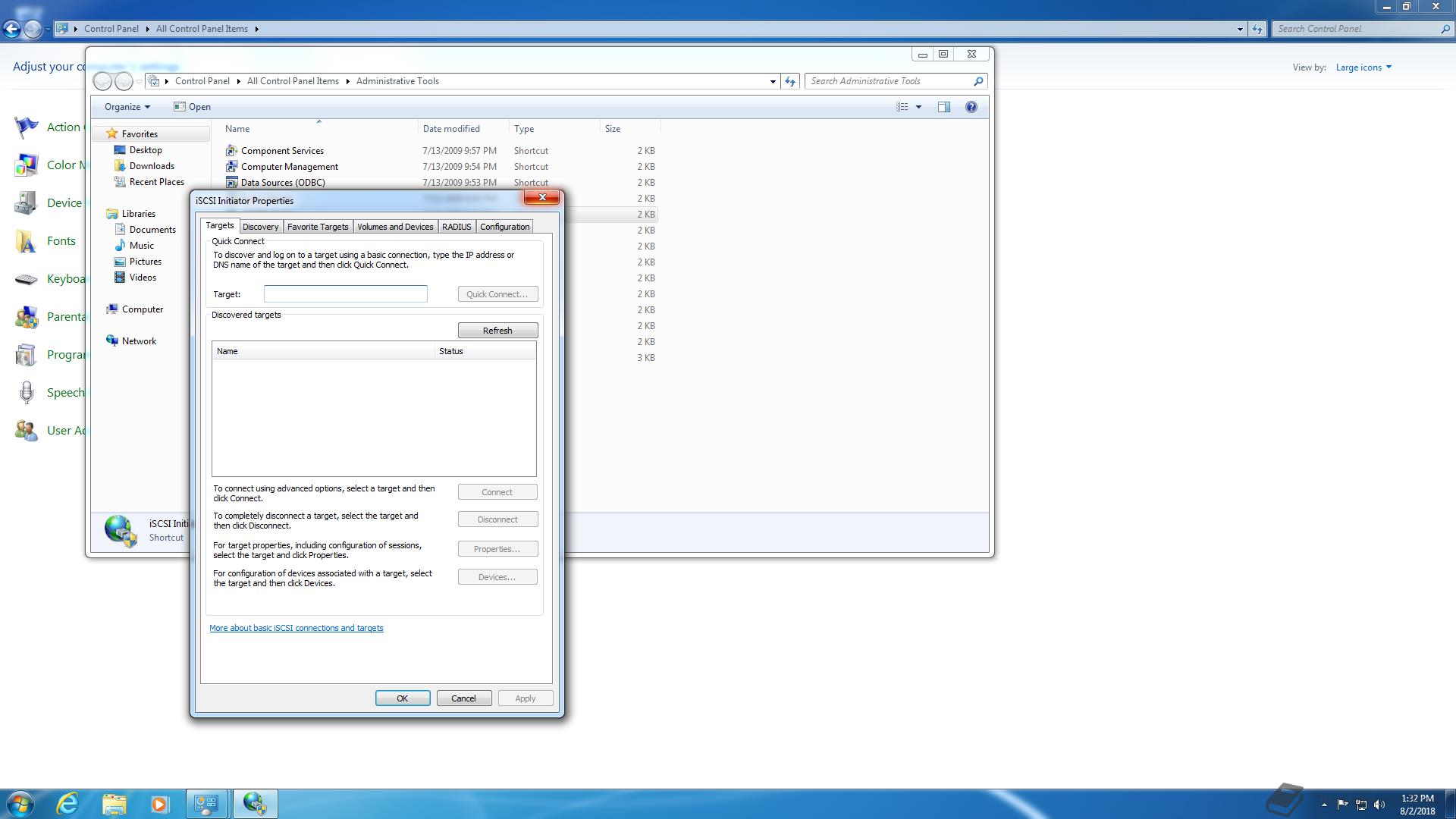The height and width of the screenshot is (819, 1456).
Task: Open Action Center flag in tray
Action: 1343,805
